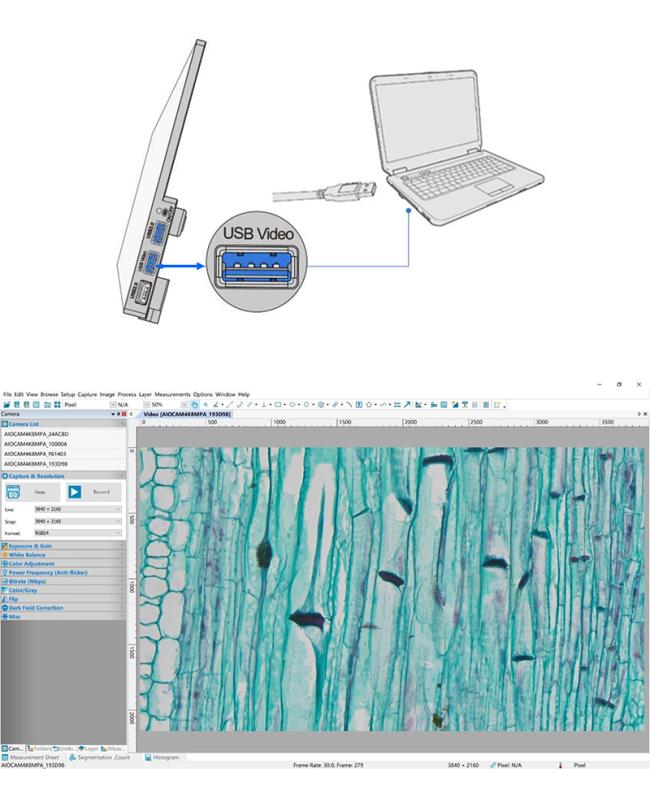Choose the arrow annotation tool in toolbar

point(407,405)
